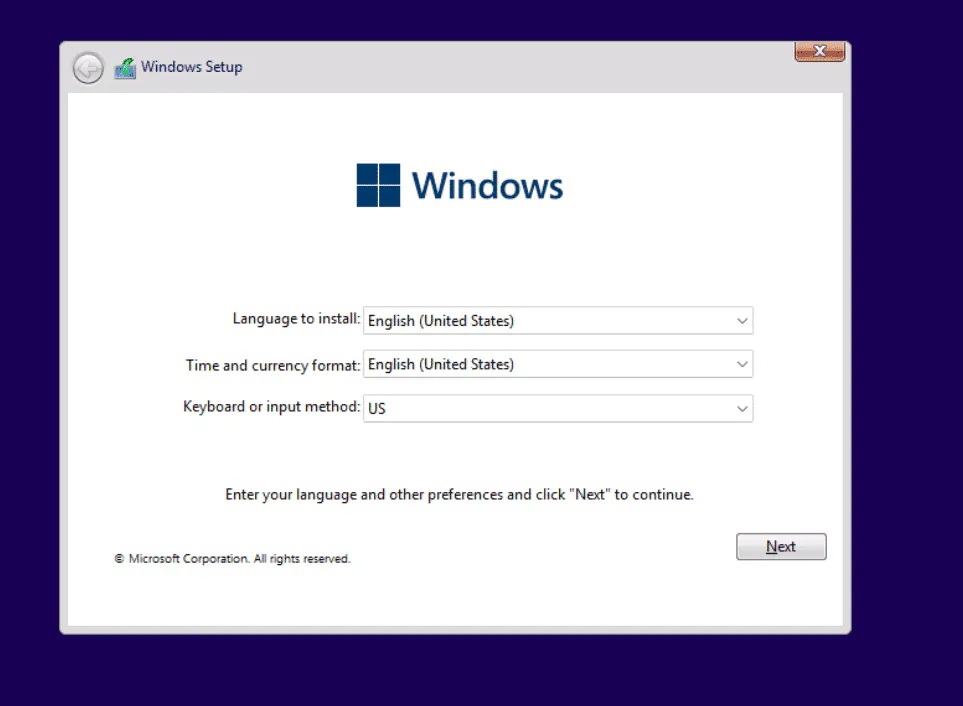The width and height of the screenshot is (963, 706).
Task: Click the "Language to install:" label
Action: pyautogui.click(x=296, y=319)
